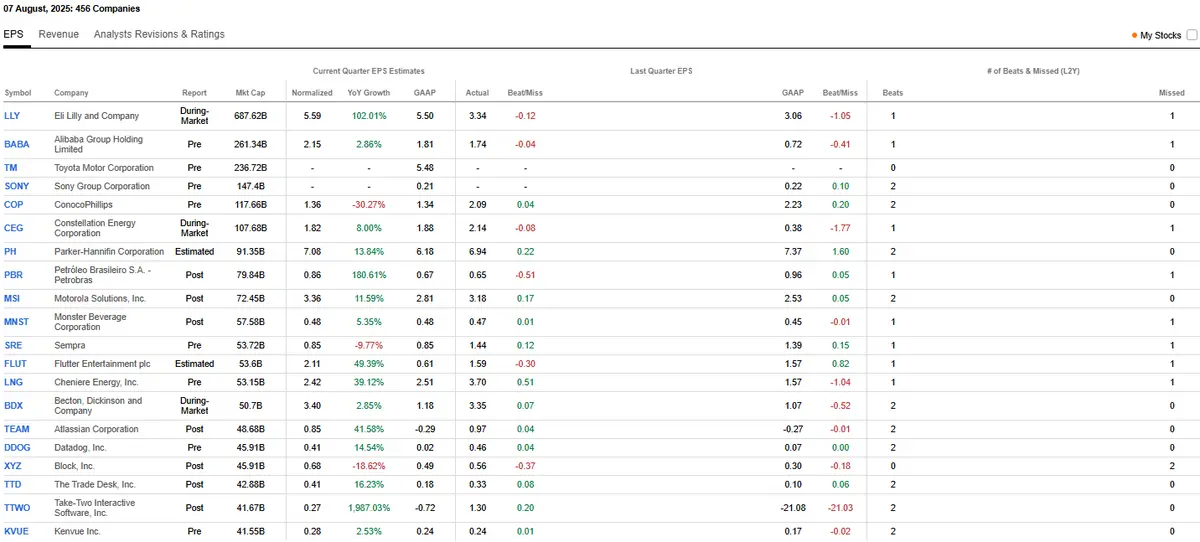This screenshot has width=1200, height=542.
Task: Click the -21.03 last quarter beat/miss value
Action: (840, 508)
